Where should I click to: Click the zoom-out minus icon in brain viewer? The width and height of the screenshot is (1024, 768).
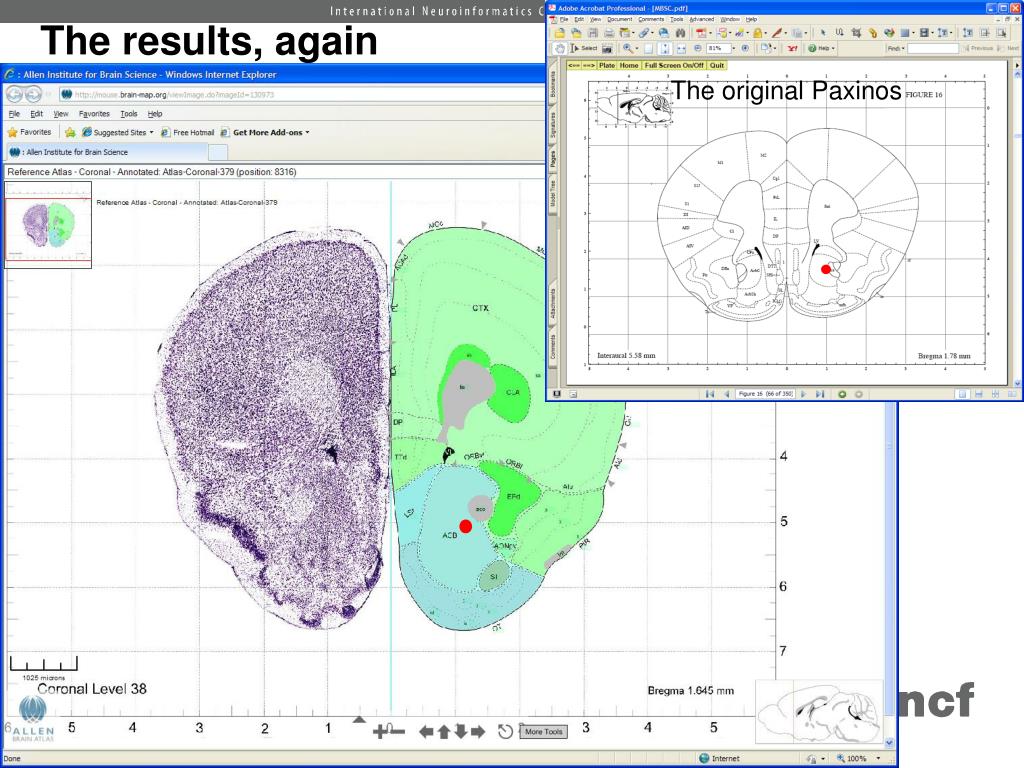click(x=397, y=731)
